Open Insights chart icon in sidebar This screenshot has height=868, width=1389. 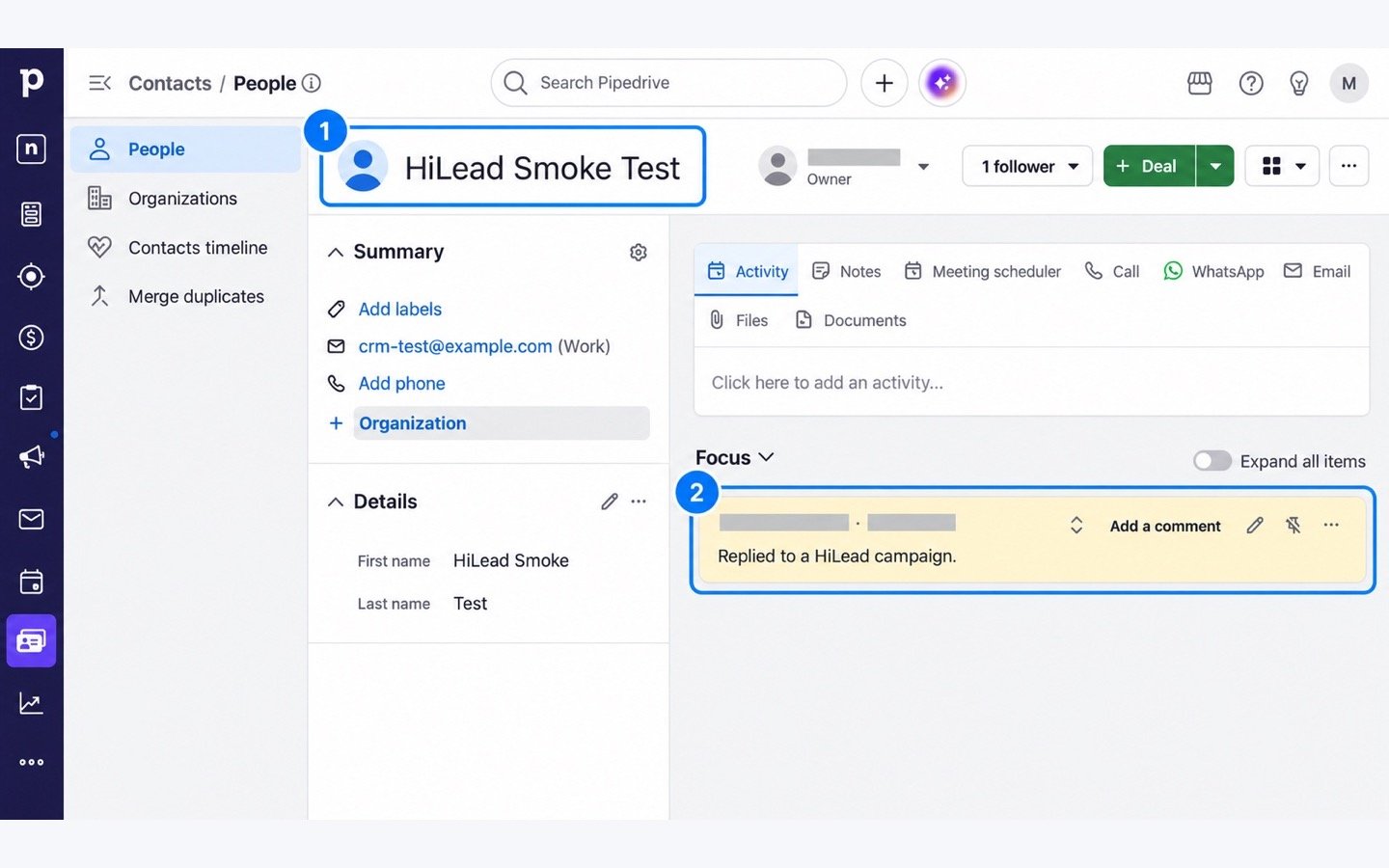pos(31,703)
